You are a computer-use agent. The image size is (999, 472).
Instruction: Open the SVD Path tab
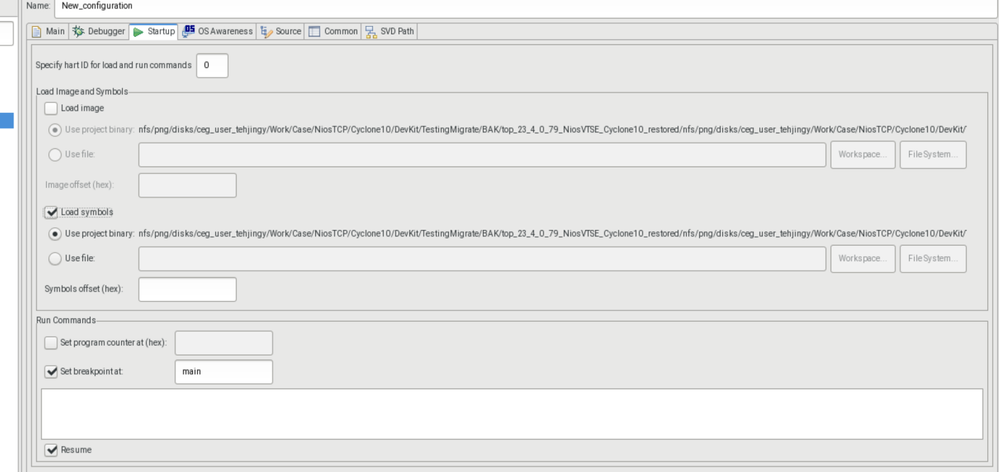pyautogui.click(x=389, y=31)
